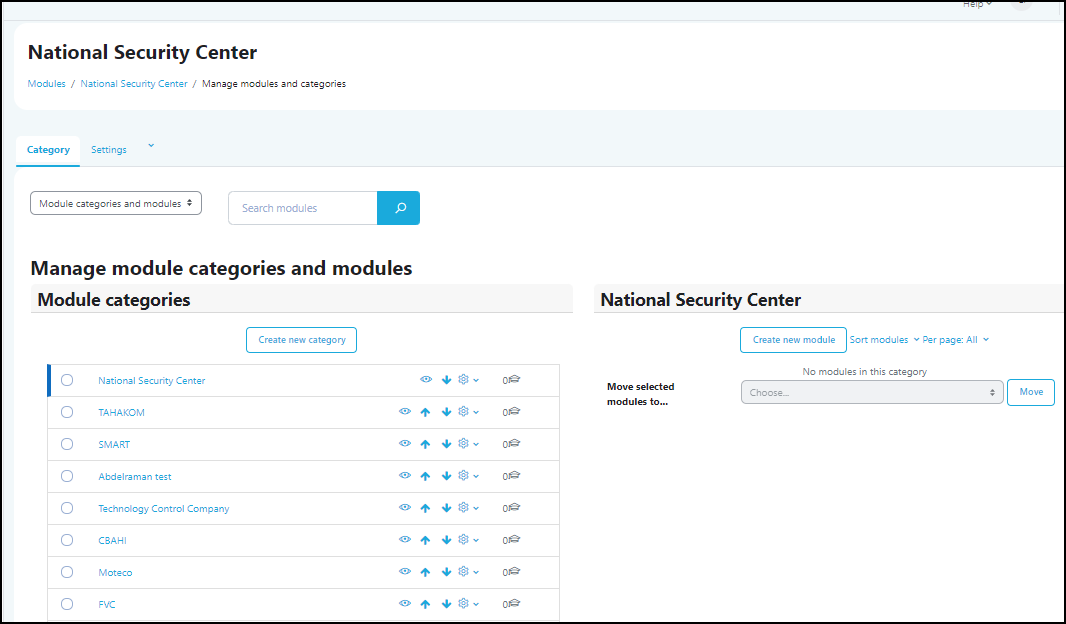
Task: Switch to the Settings tab
Action: click(109, 150)
